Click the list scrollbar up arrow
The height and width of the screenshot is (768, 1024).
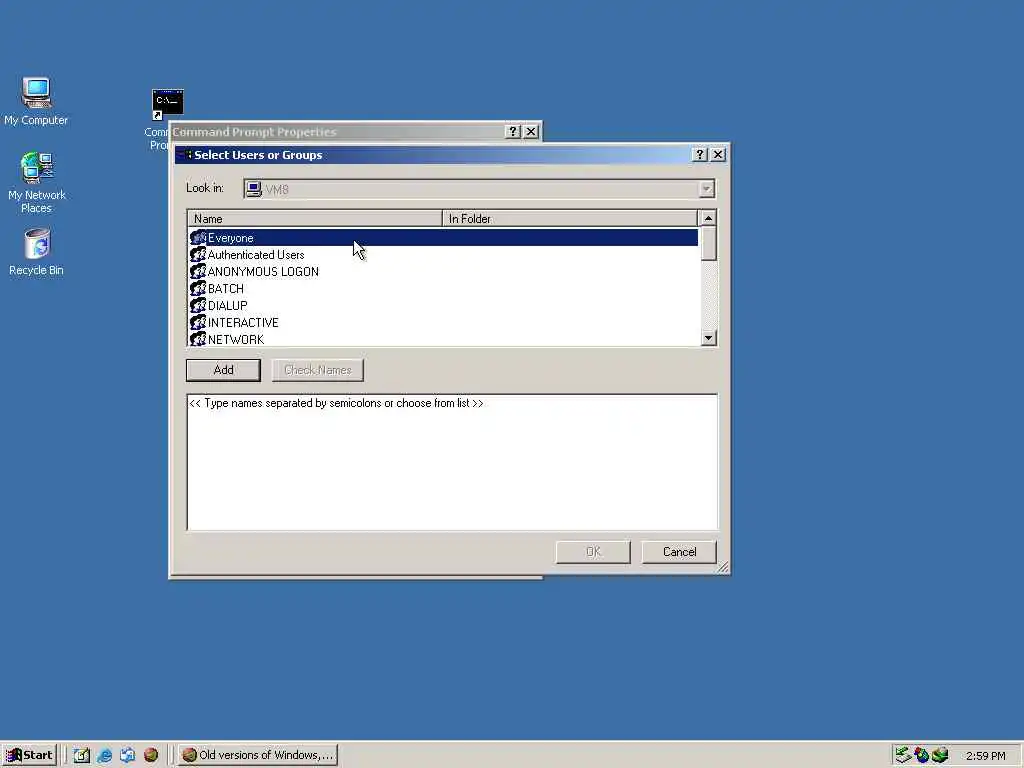click(x=709, y=217)
